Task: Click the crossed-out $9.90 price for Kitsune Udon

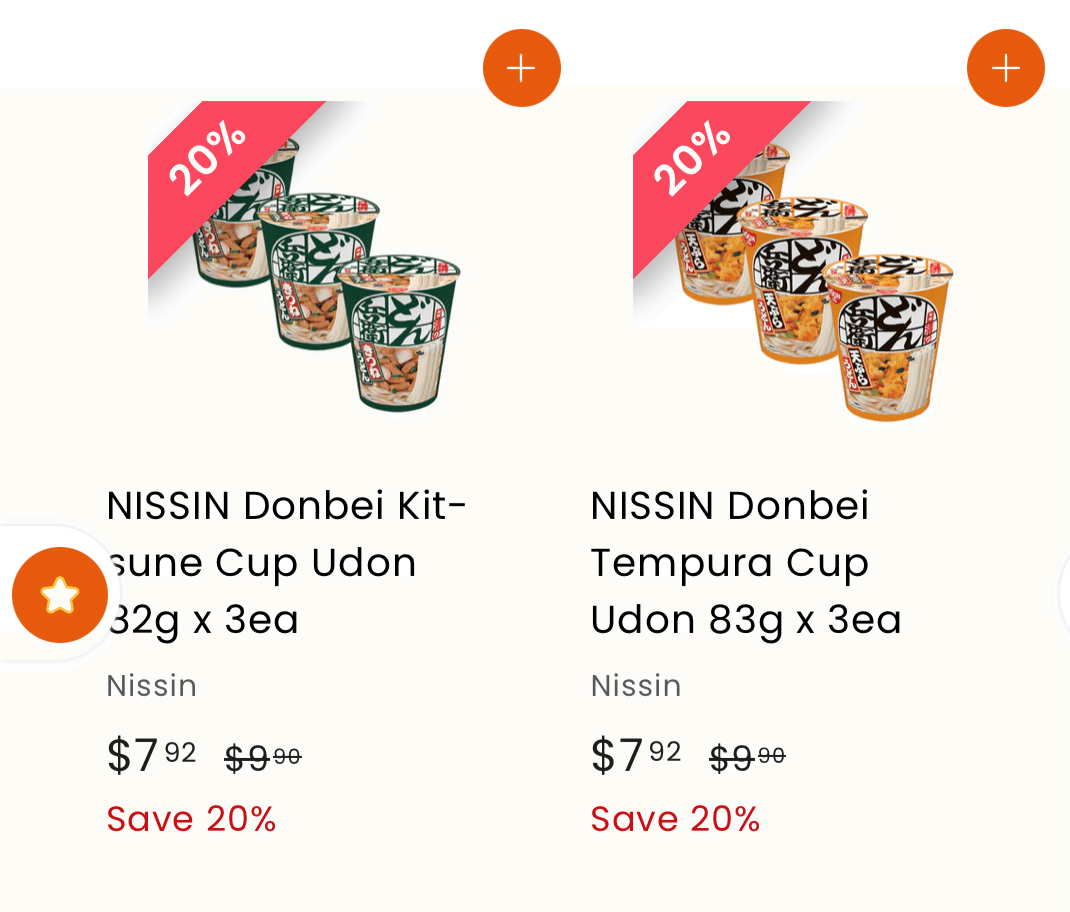Action: pos(263,759)
